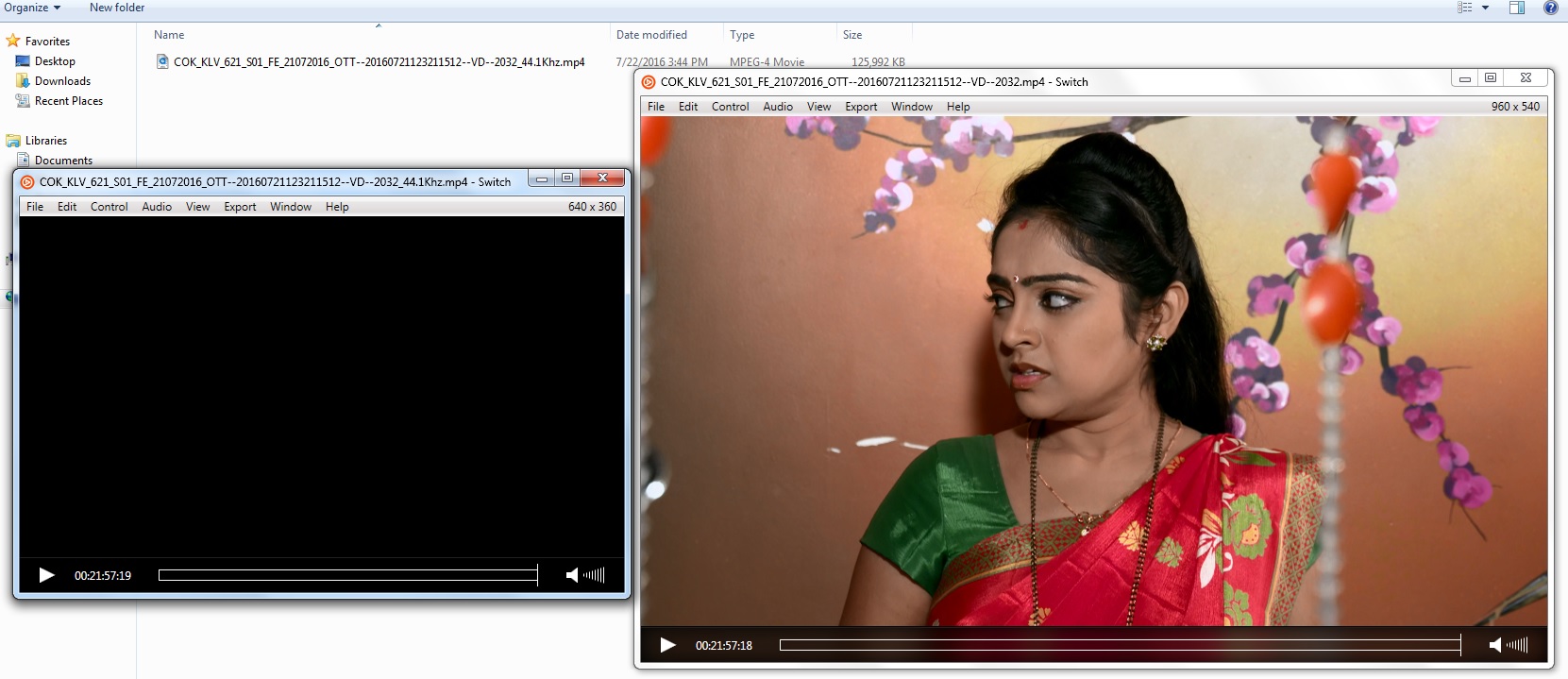The height and width of the screenshot is (679, 1568).
Task: Open Control menu in the 960 x 540 window
Action: click(x=731, y=107)
